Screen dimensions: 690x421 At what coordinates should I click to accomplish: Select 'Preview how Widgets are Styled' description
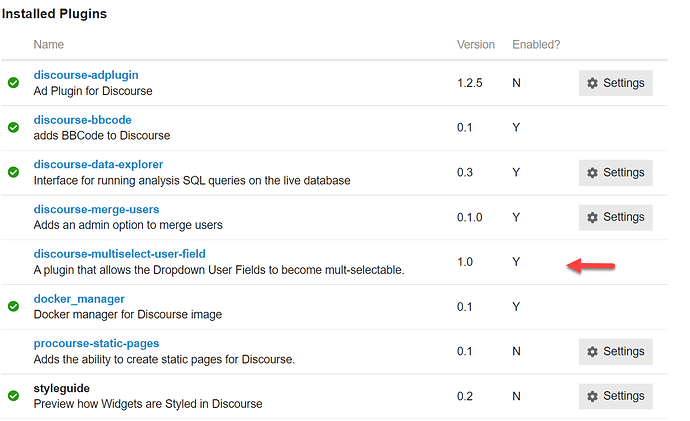coord(148,404)
